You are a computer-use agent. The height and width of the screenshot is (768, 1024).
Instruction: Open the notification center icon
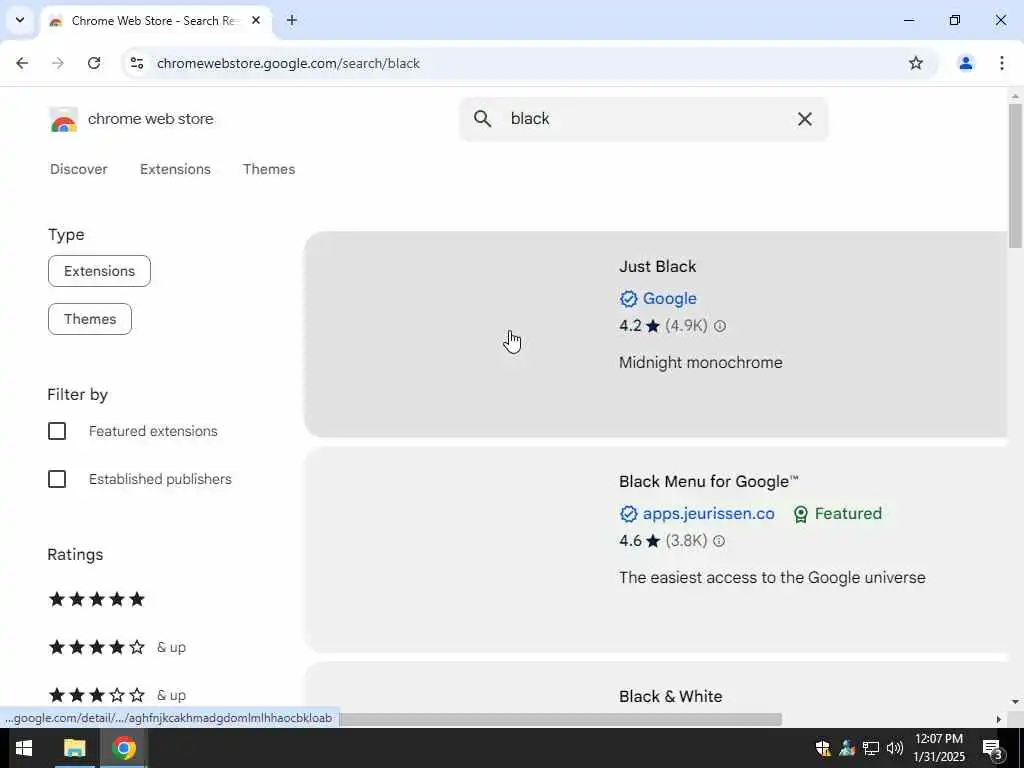992,748
